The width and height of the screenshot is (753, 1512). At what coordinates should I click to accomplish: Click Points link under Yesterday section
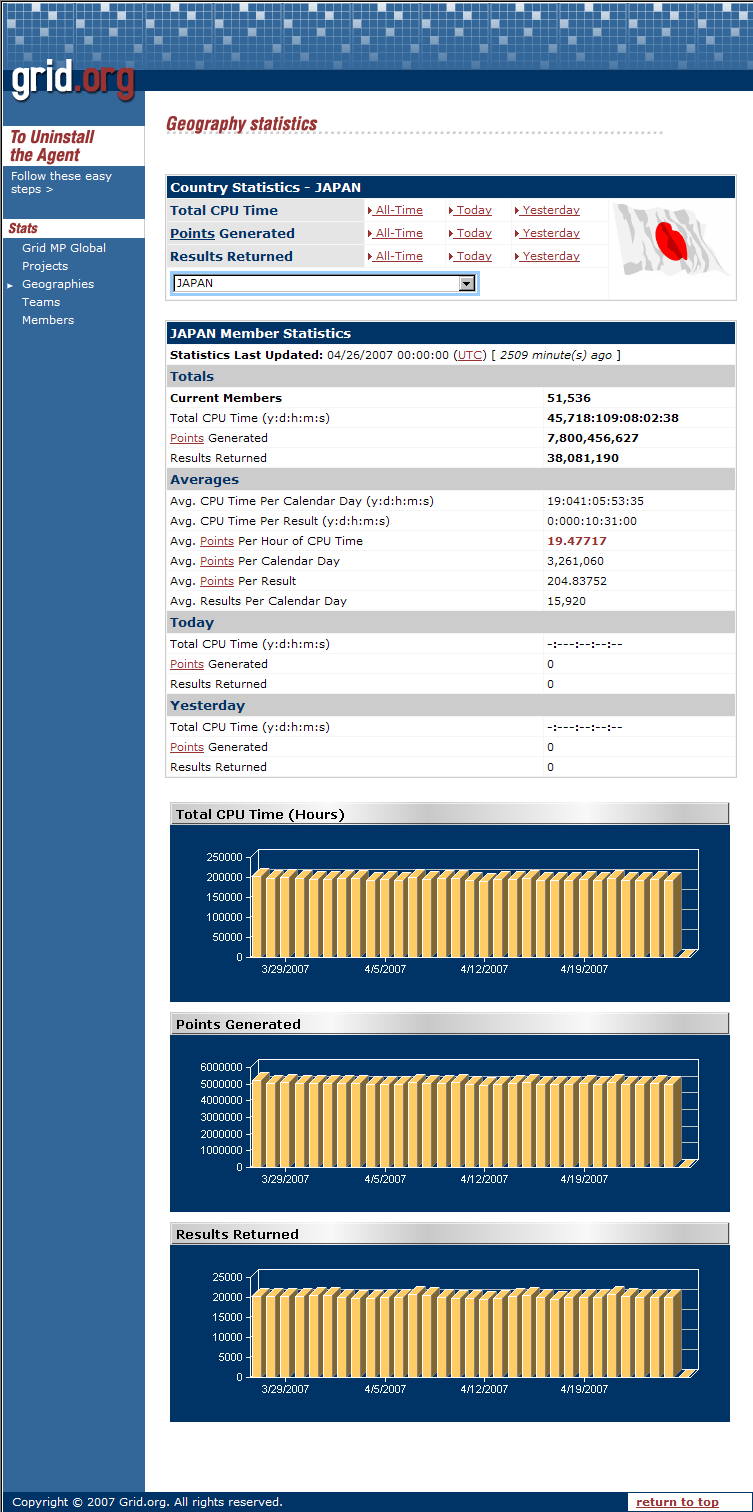tap(187, 747)
